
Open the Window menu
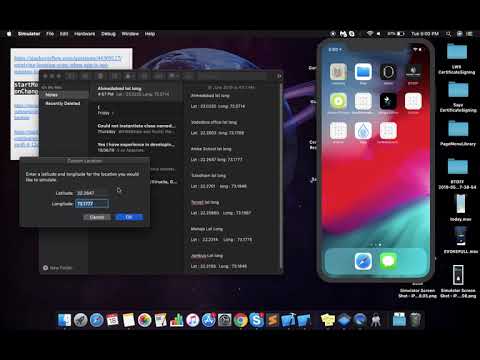[130, 34]
